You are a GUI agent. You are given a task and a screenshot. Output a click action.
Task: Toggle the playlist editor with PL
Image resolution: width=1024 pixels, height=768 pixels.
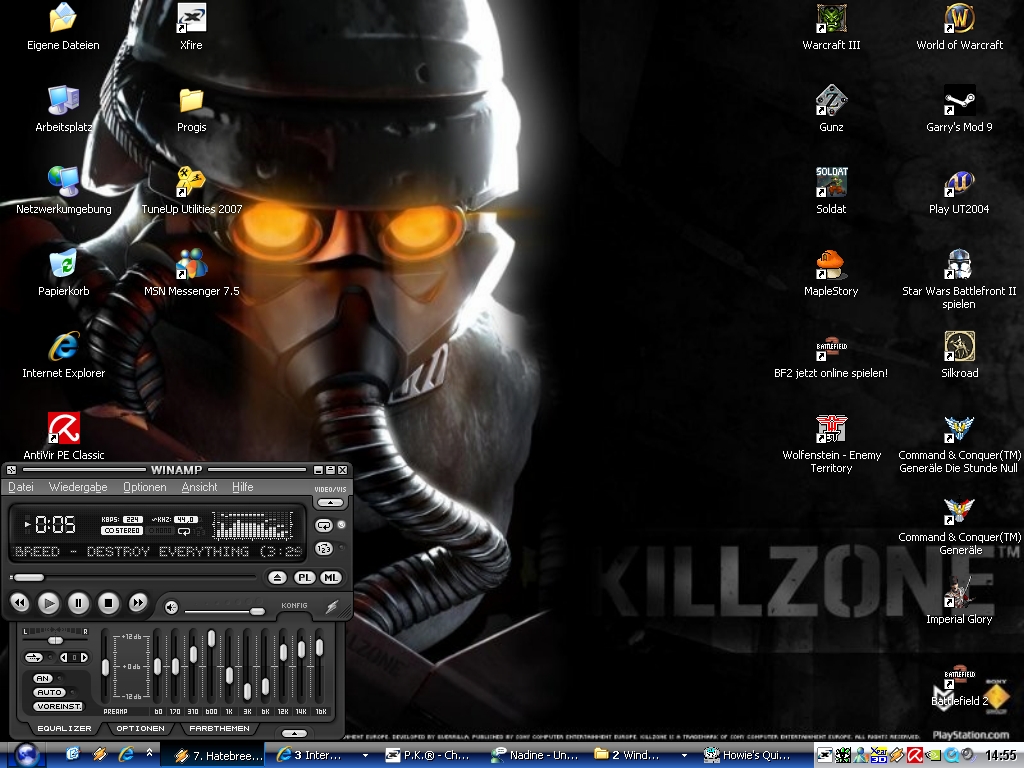[x=304, y=577]
